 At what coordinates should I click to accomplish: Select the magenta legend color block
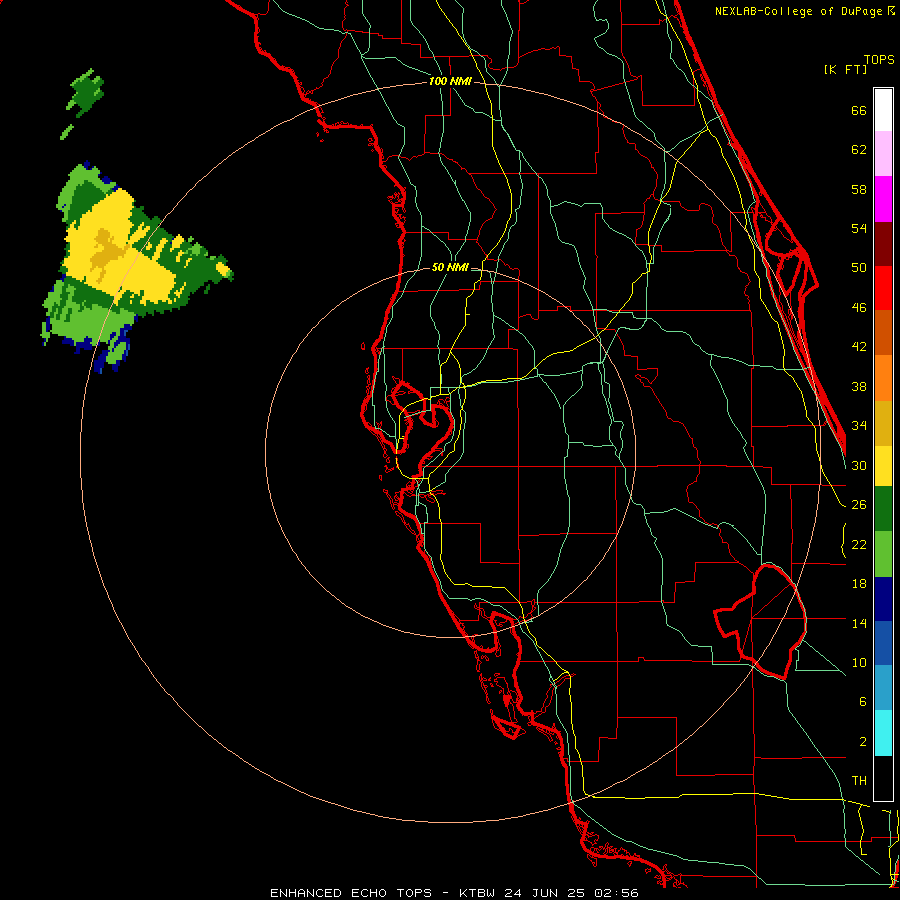(883, 199)
